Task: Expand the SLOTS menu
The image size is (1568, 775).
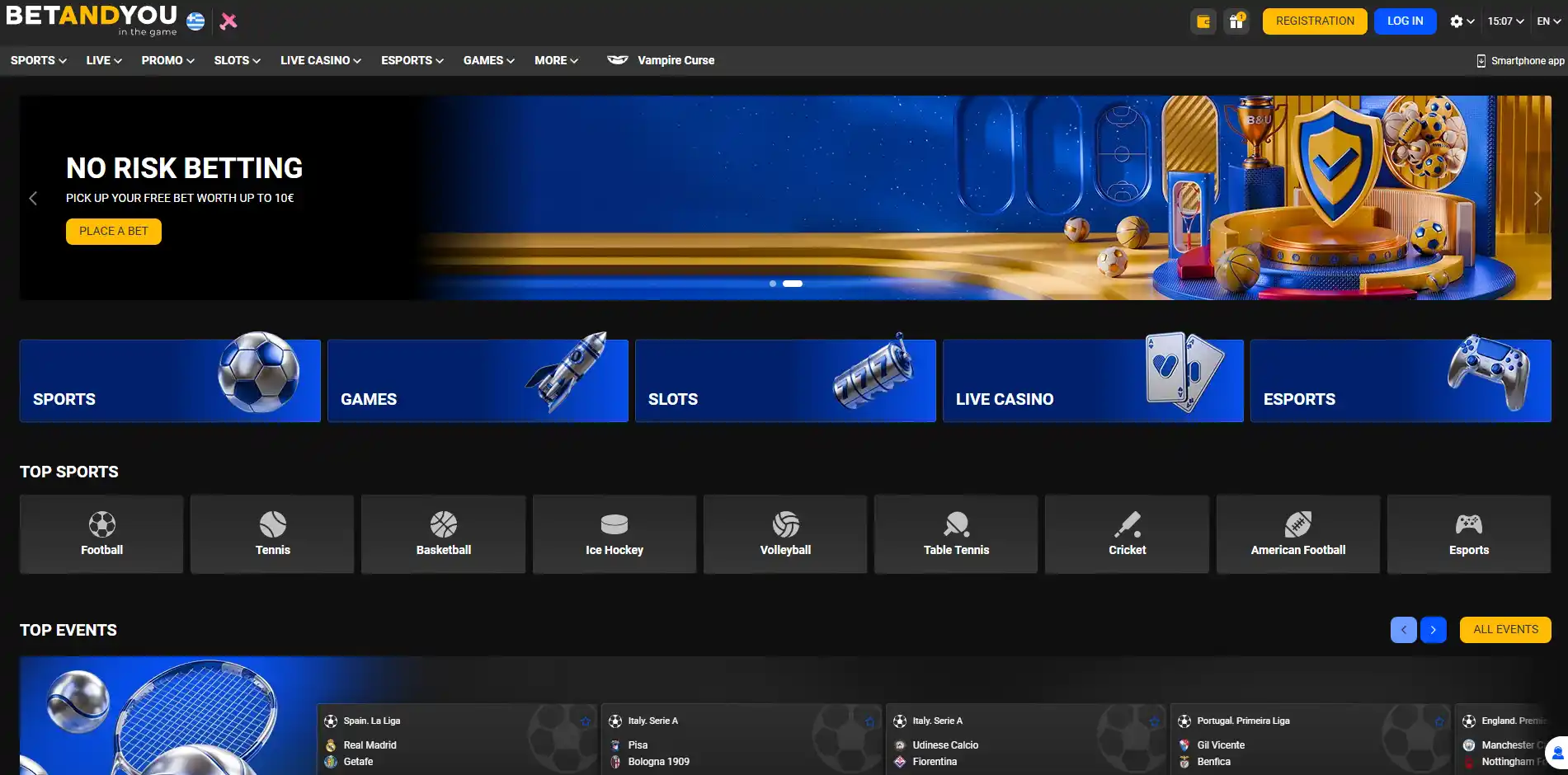Action: pos(238,60)
